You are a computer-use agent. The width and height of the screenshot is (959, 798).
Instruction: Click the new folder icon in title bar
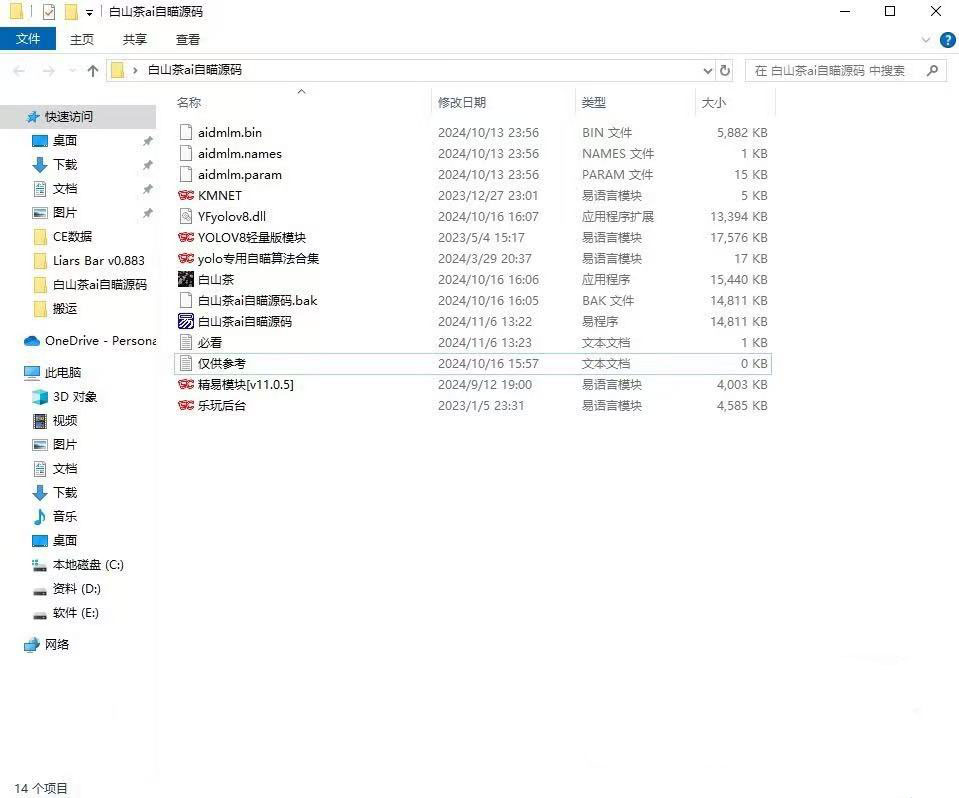tap(71, 12)
